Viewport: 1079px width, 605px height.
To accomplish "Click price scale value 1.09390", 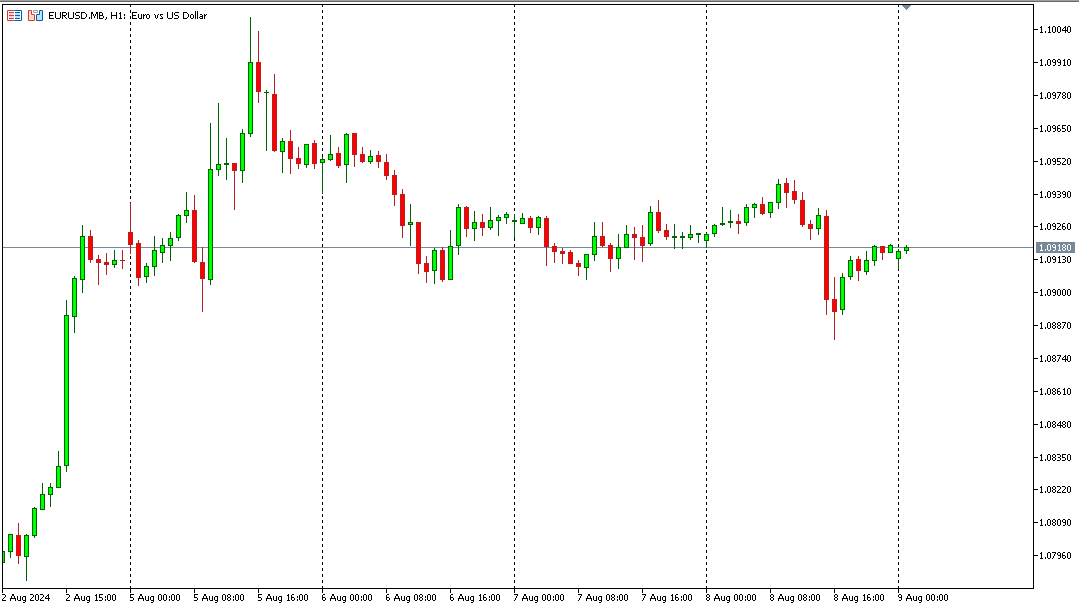I will tap(1055, 195).
